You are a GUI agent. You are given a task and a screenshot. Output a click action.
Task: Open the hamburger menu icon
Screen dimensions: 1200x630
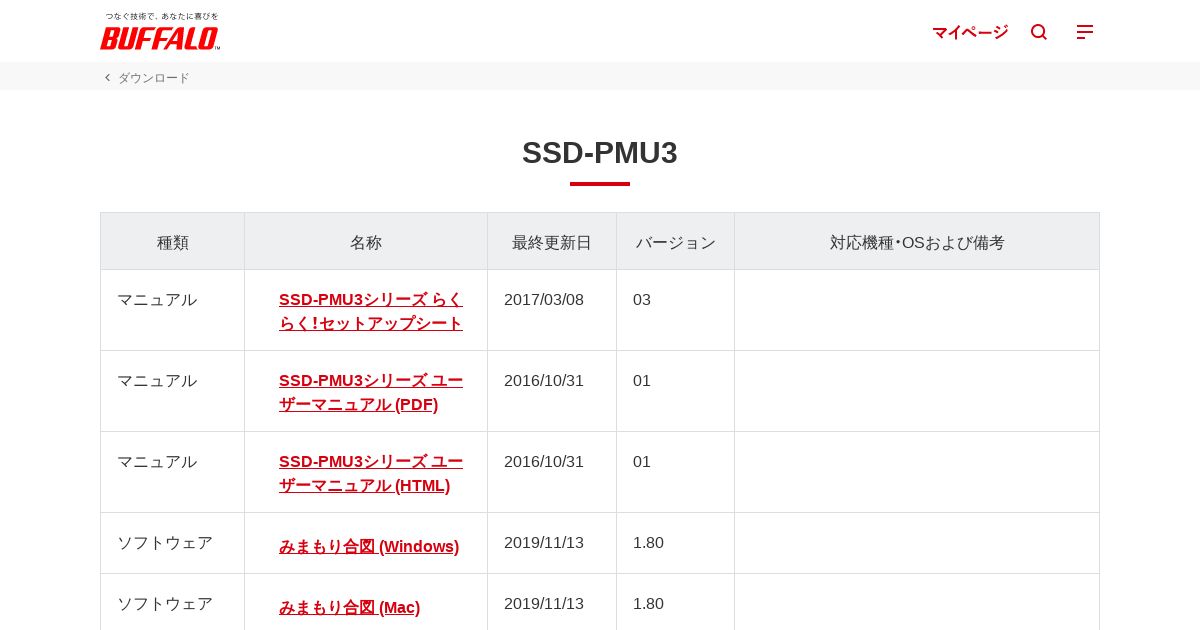[1085, 32]
